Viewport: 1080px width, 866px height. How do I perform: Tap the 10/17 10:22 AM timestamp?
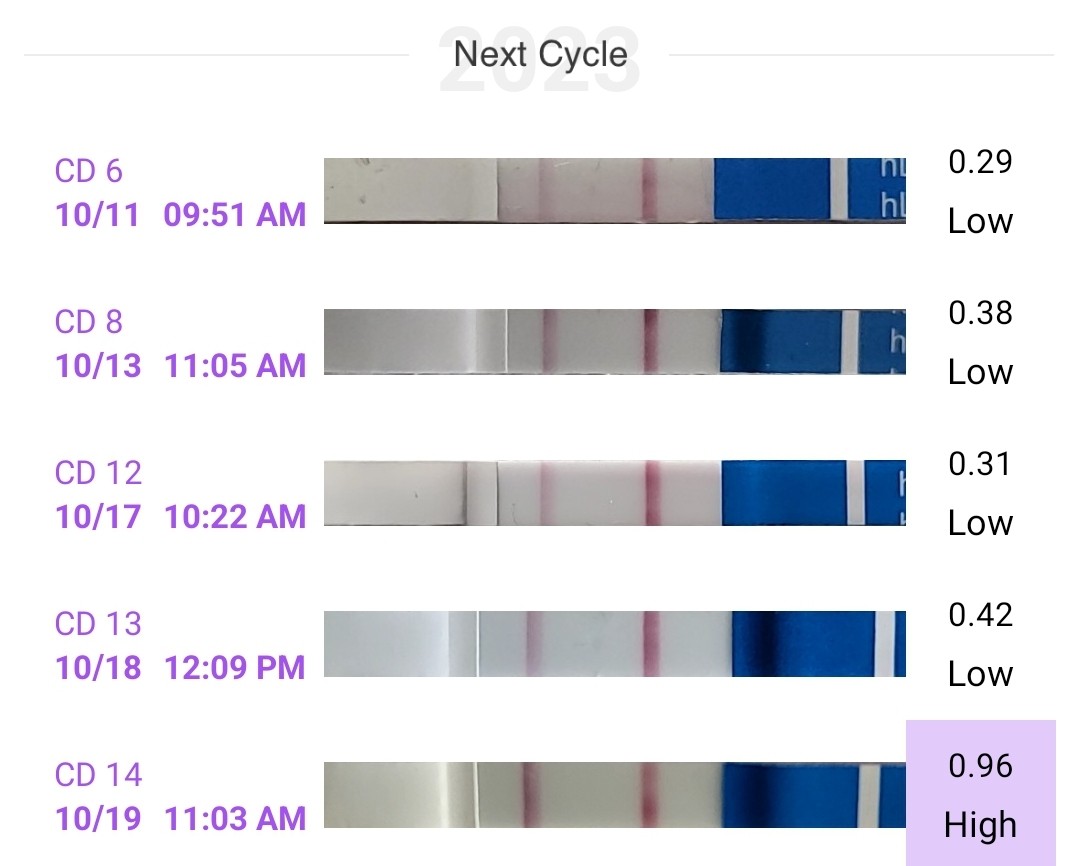point(181,516)
